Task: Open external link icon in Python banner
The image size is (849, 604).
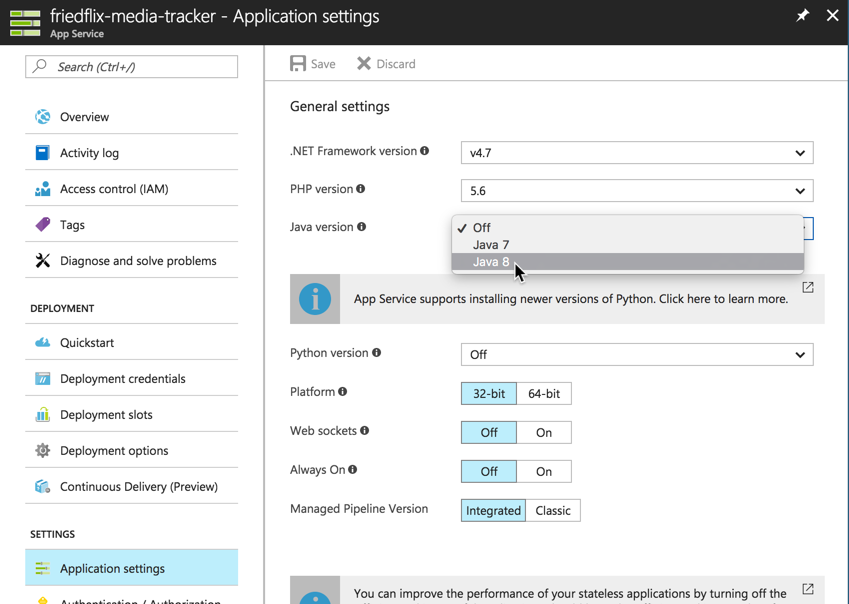Action: [x=808, y=288]
